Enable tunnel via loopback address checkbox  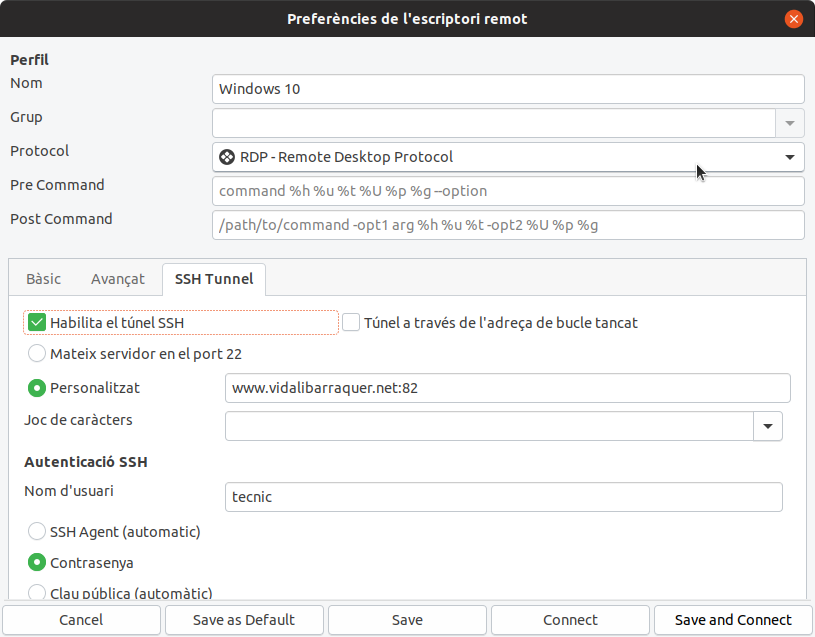[x=351, y=323]
